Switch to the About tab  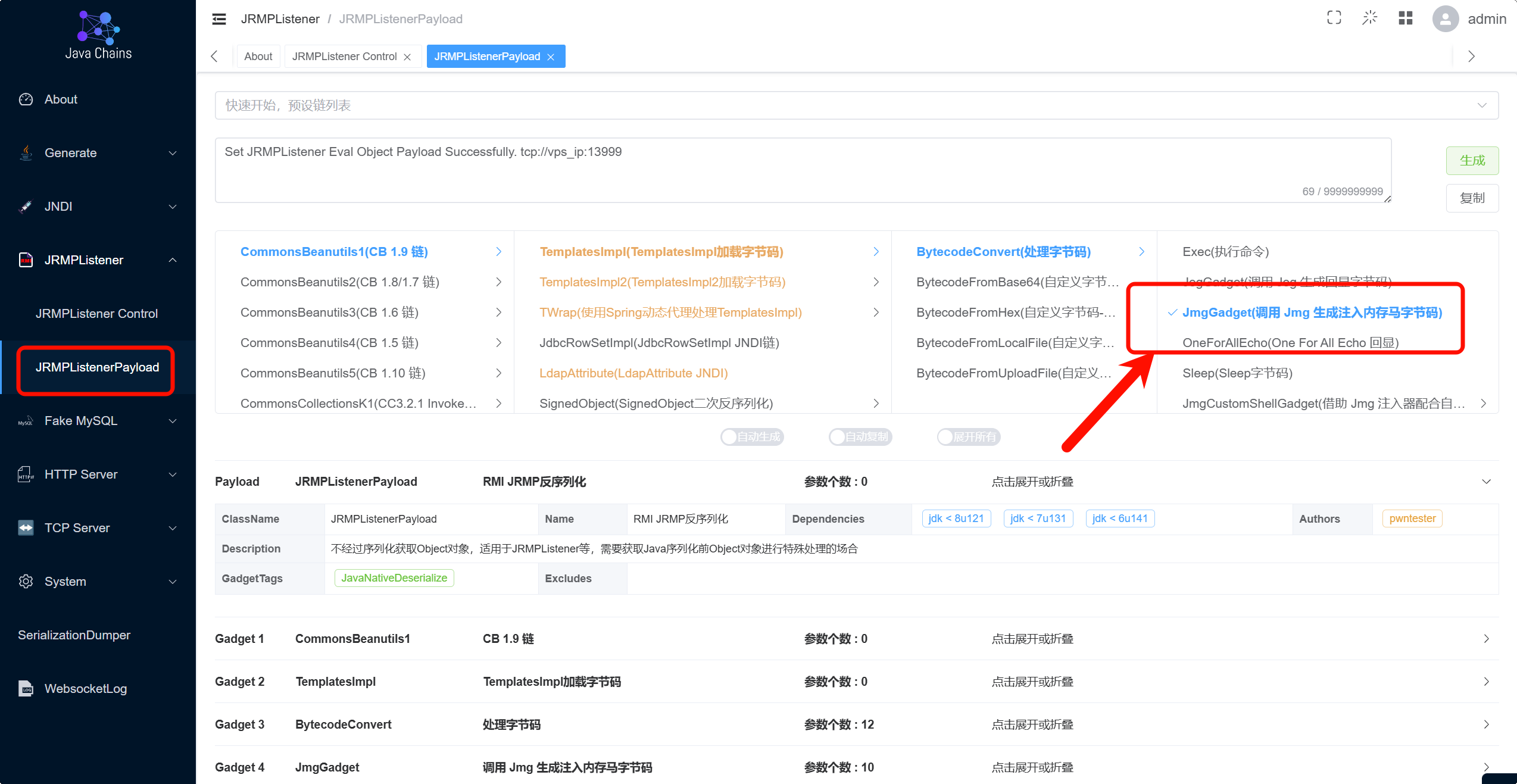[258, 57]
